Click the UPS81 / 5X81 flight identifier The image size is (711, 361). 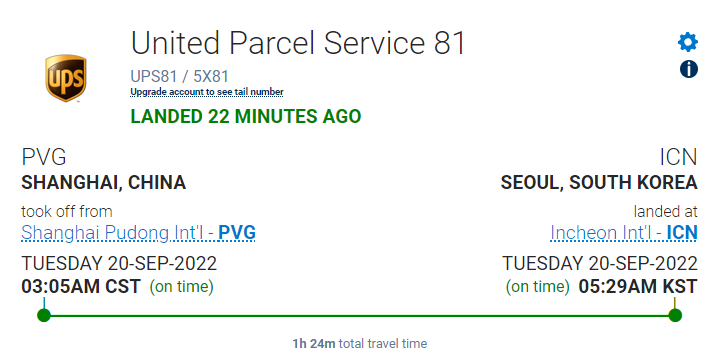coord(180,76)
